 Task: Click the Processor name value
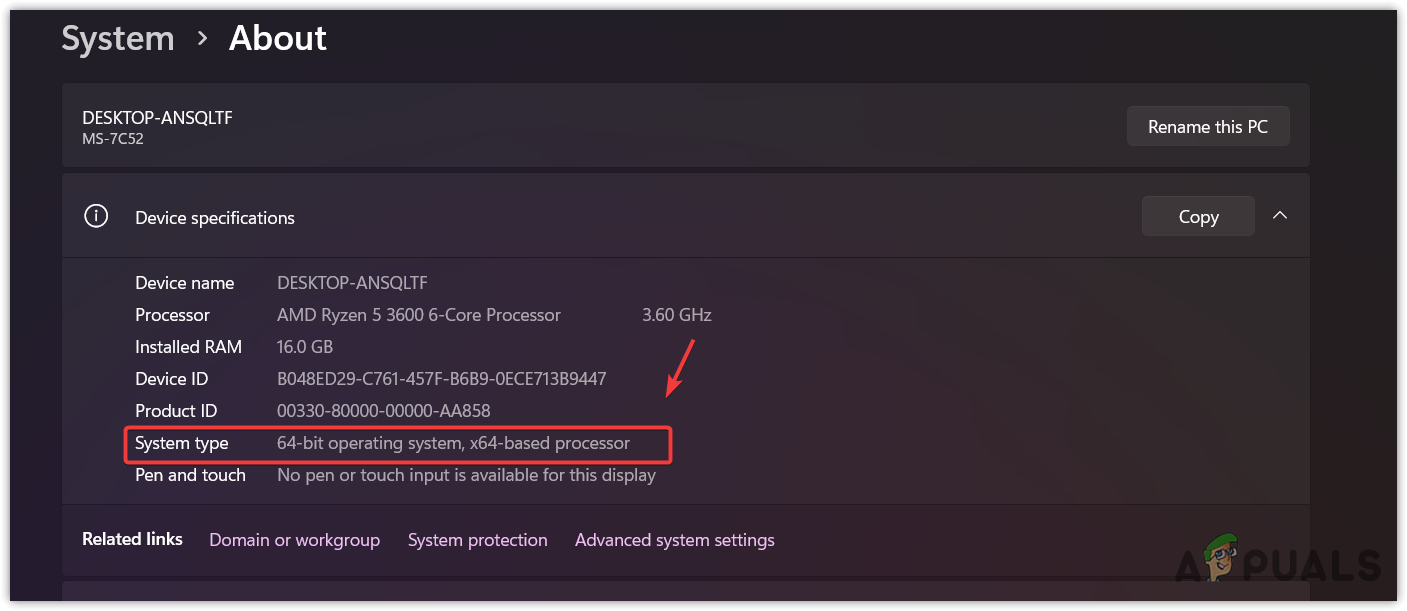point(418,315)
